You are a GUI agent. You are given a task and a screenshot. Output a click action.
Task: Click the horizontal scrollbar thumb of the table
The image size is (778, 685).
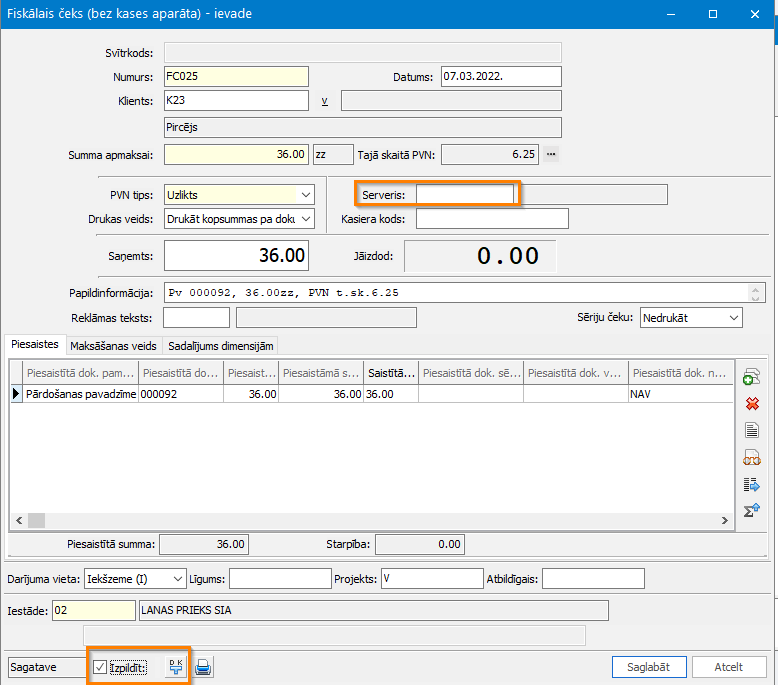click(x=36, y=520)
